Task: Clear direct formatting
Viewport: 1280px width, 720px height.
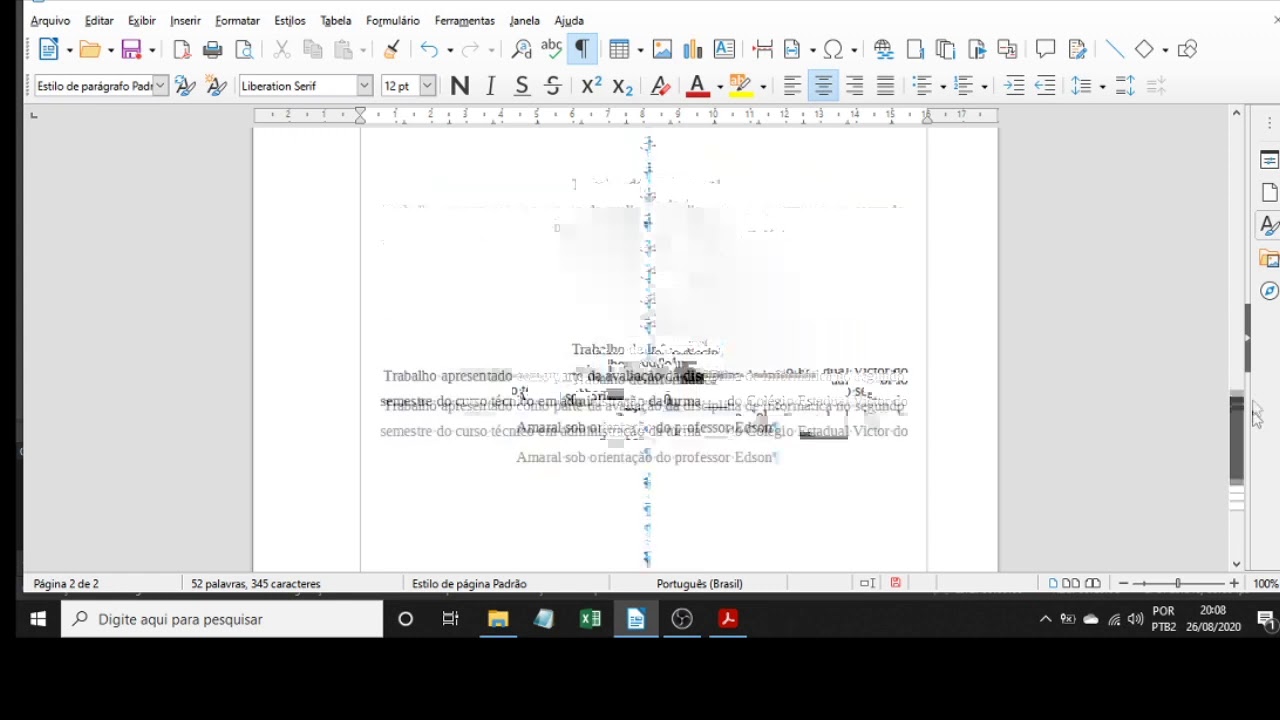Action: (660, 86)
